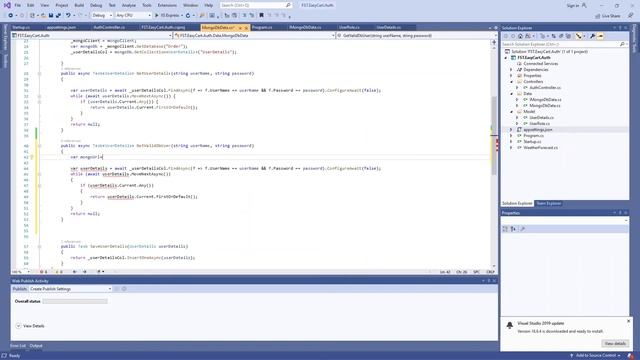
Task: Click the notification bell in update popup
Action: pos(509,325)
